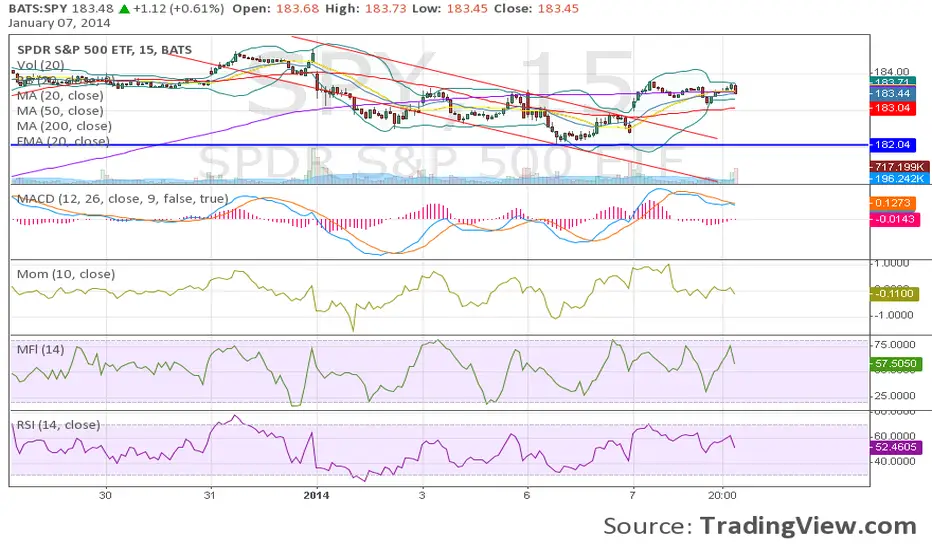Click the purple 52.4605 RSI value tag

(x=896, y=447)
